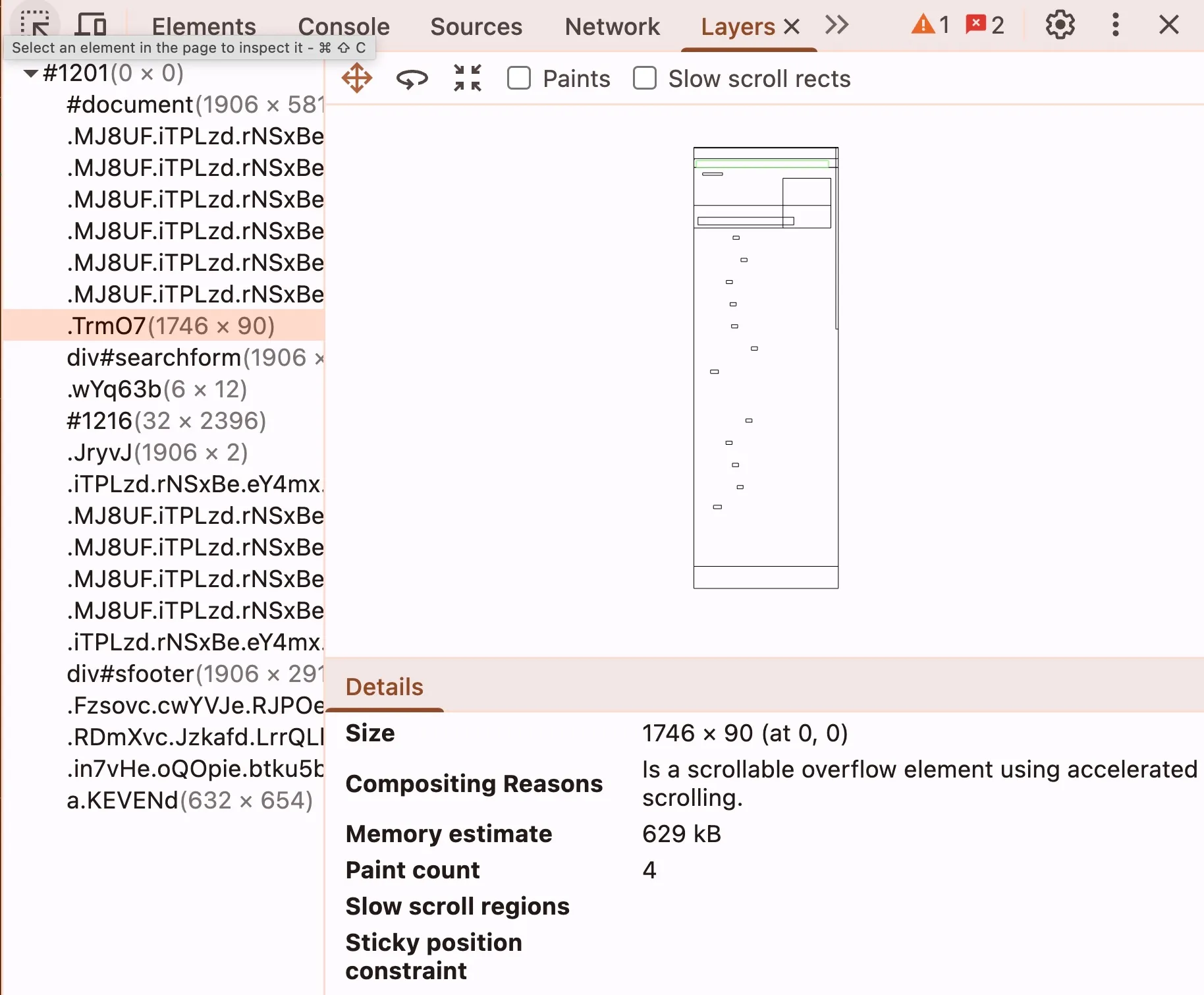Image resolution: width=1204 pixels, height=995 pixels.
Task: Switch to the Network tab
Action: (x=612, y=27)
